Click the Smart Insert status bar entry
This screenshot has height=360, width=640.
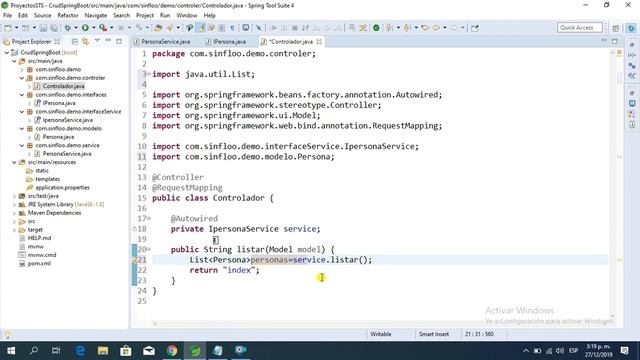433,334
